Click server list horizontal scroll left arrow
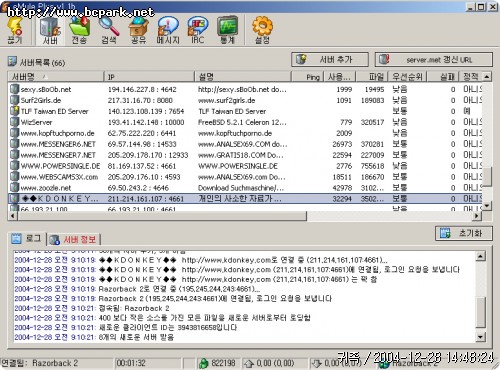 (13, 216)
